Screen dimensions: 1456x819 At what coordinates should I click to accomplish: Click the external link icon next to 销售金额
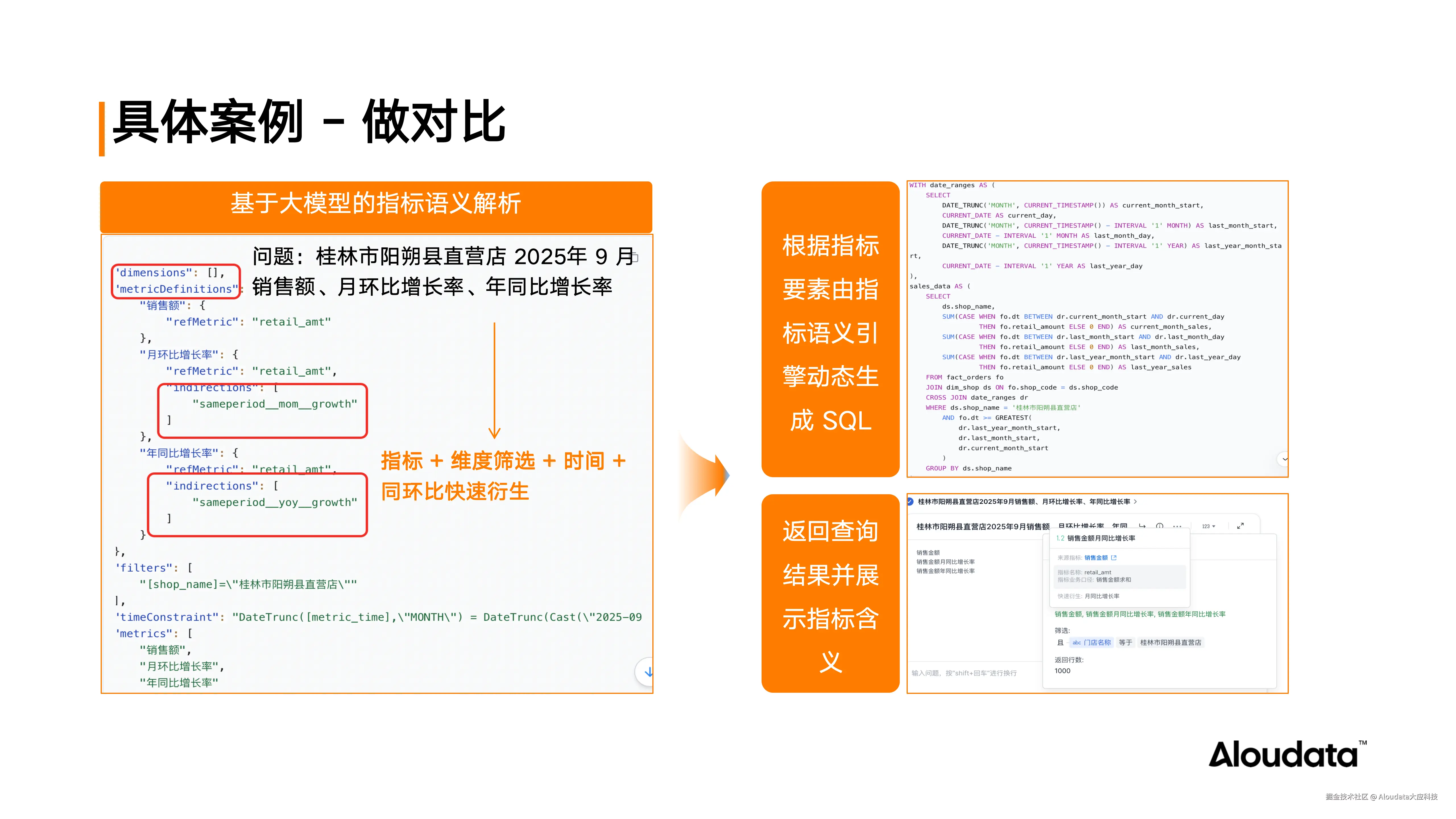[1114, 558]
